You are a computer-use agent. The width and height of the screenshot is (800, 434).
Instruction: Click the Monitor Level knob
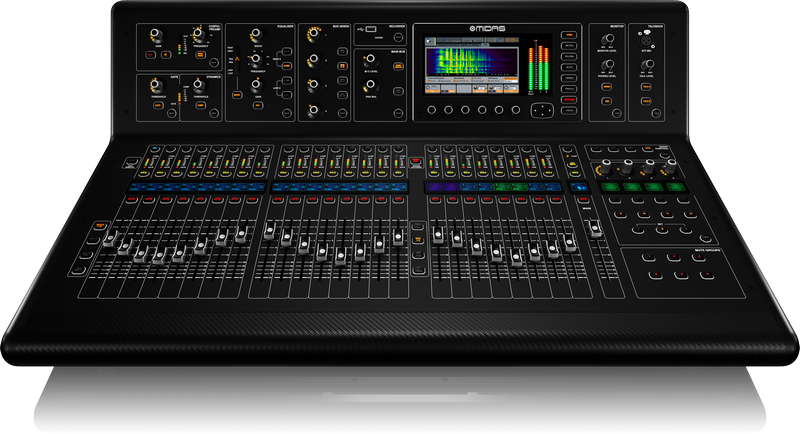pos(606,39)
